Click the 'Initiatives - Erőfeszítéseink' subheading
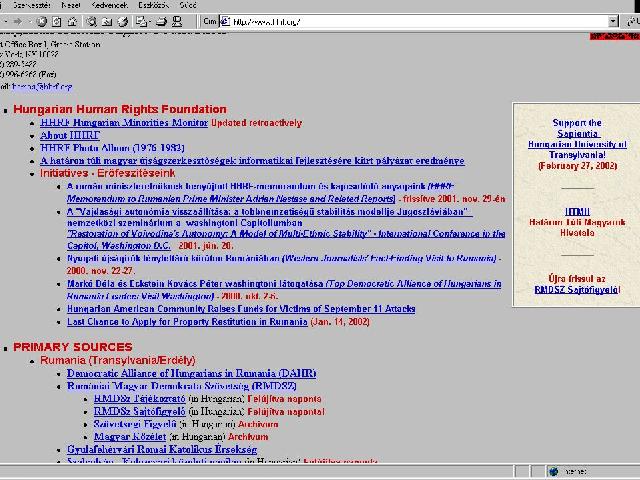This screenshot has width=640, height=480. 107,173
